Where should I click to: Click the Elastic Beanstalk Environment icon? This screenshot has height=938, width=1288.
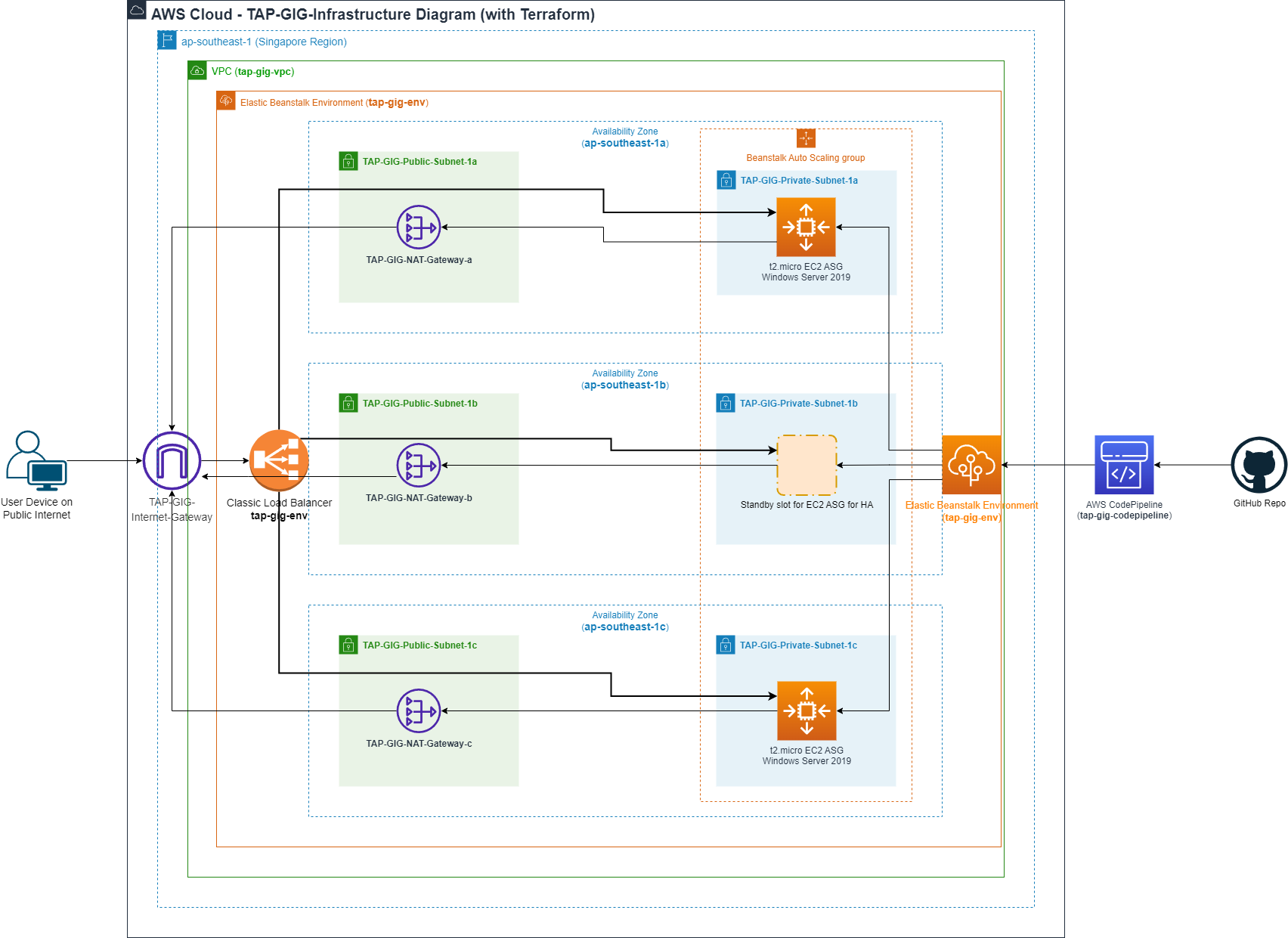tap(971, 466)
